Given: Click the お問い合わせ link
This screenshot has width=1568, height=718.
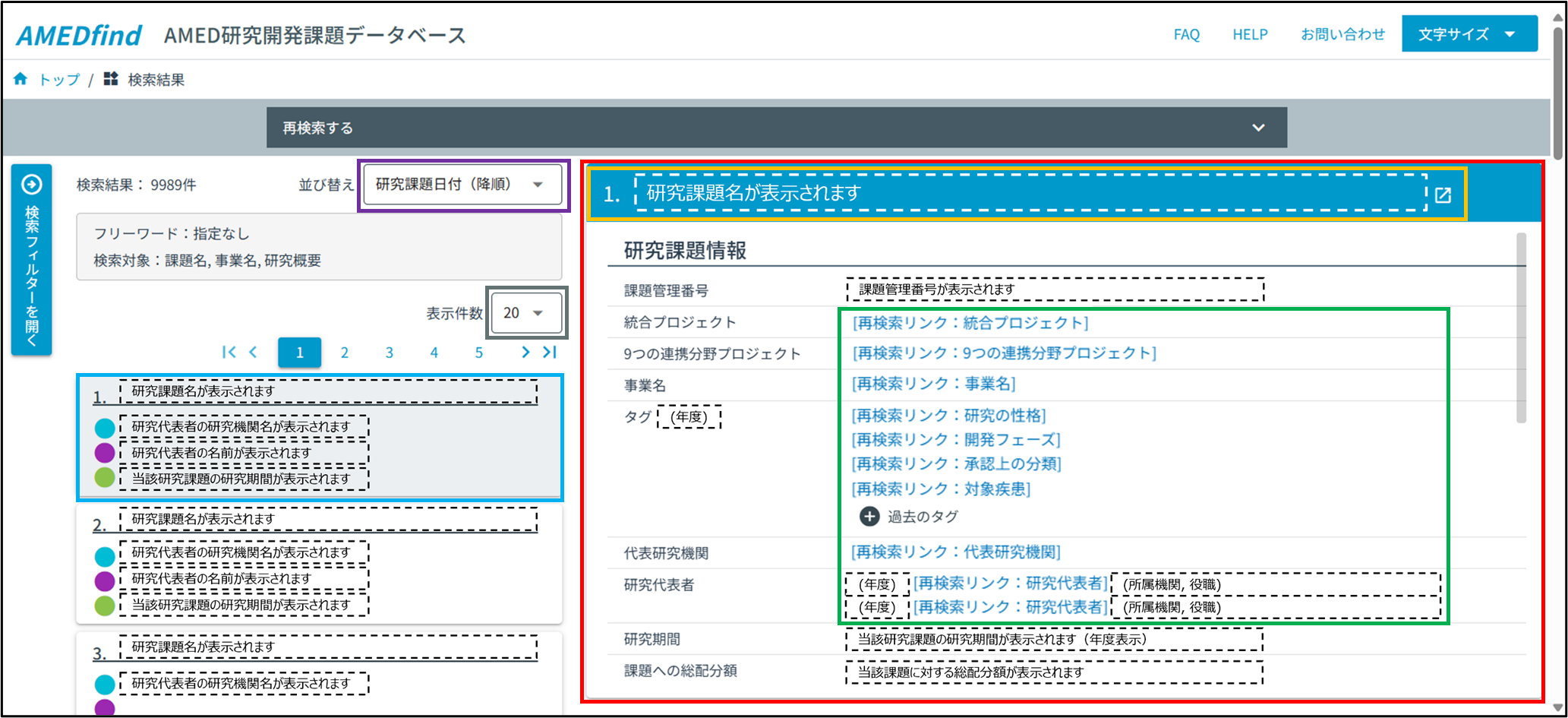Looking at the screenshot, I should tap(1342, 34).
